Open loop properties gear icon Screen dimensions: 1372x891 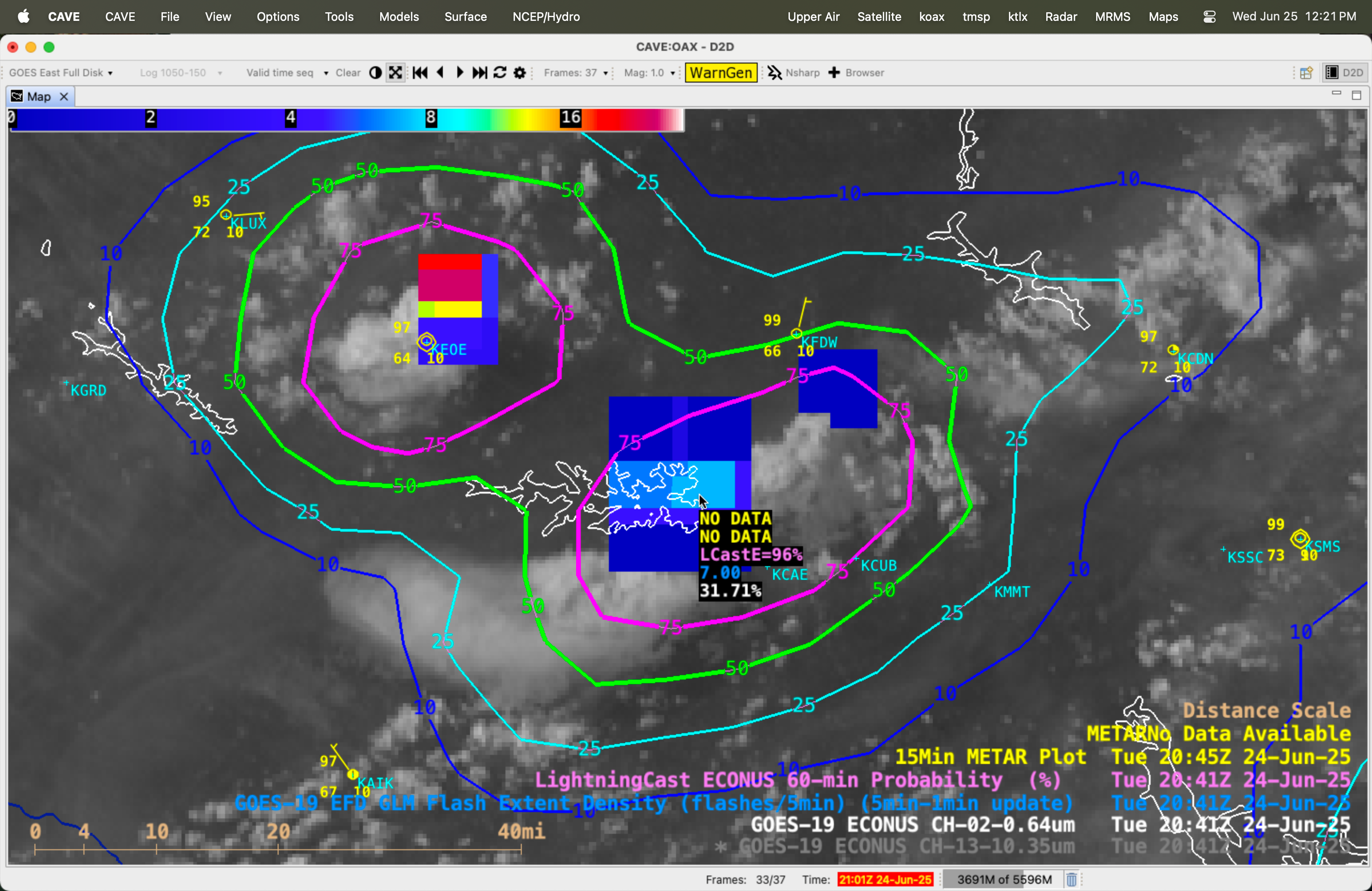click(519, 73)
